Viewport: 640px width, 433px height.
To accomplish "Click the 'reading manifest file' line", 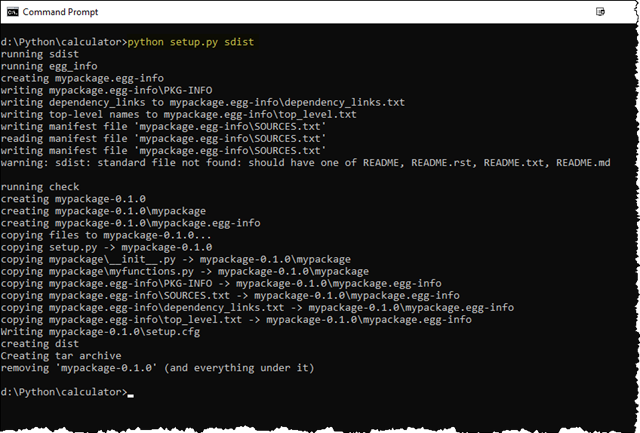I will pos(163,139).
